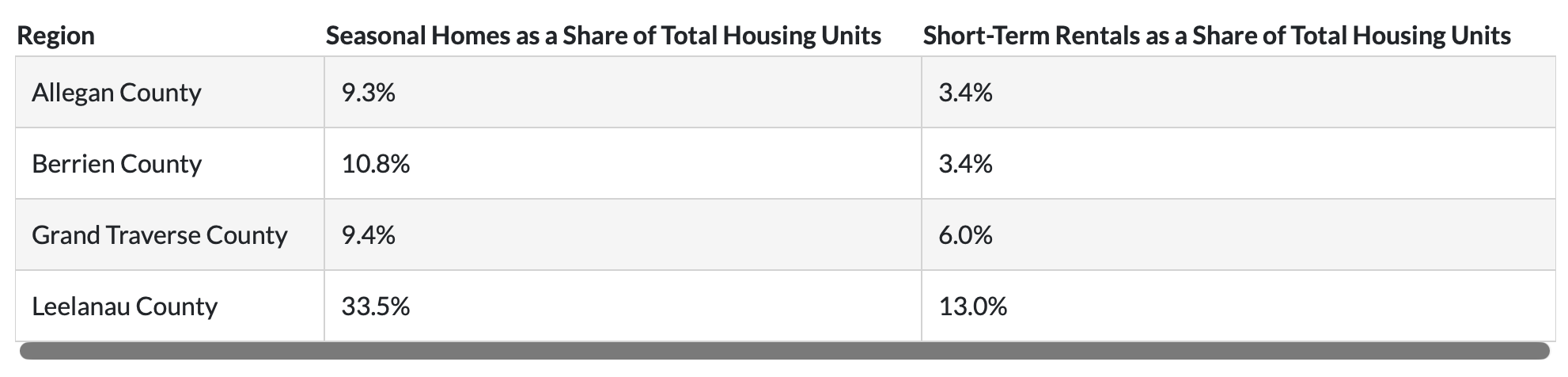Click the word "Seasonal" in the header
1568x377 pixels.
pyautogui.click(x=375, y=36)
